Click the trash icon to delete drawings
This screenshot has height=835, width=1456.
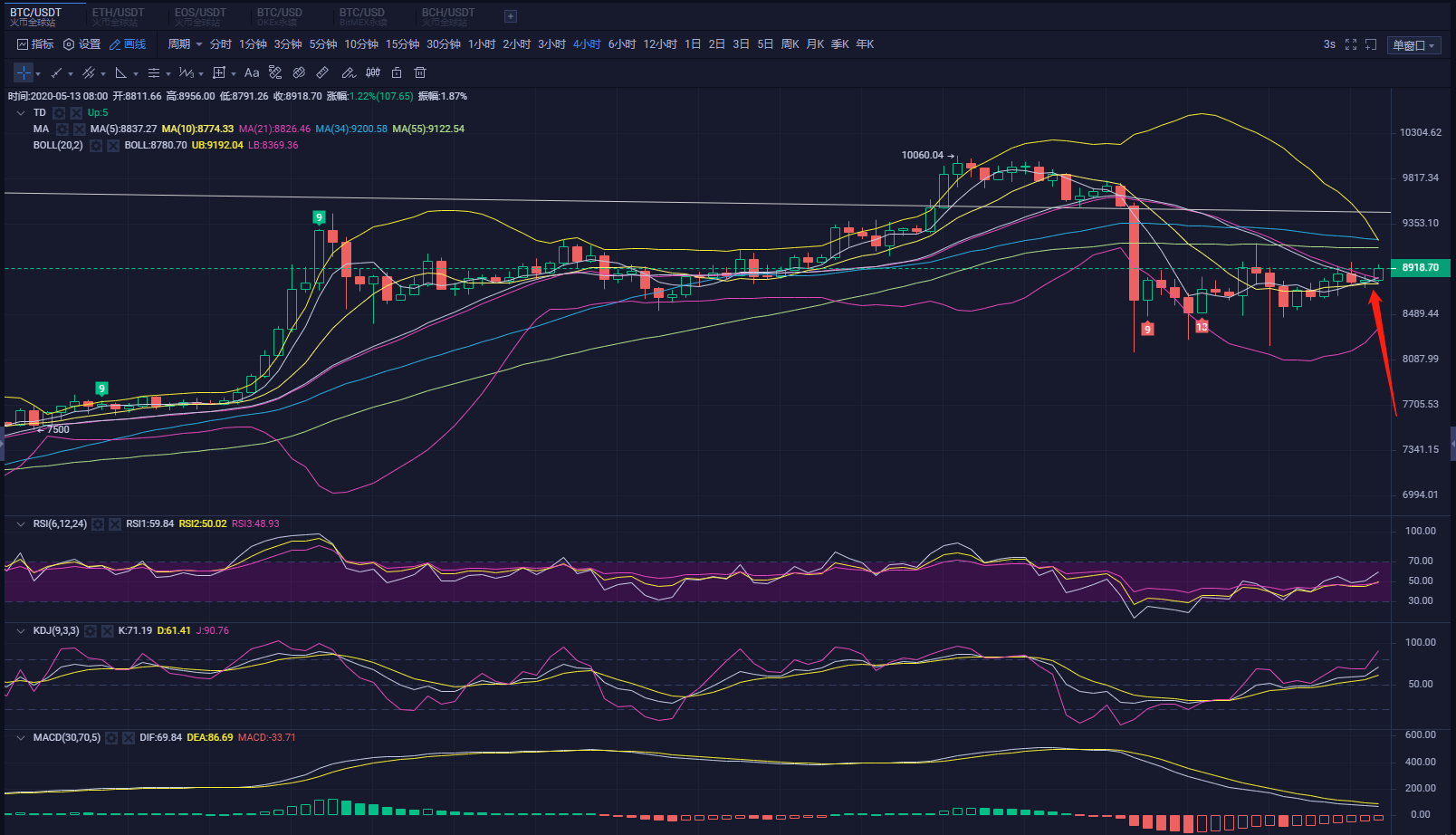pos(420,73)
